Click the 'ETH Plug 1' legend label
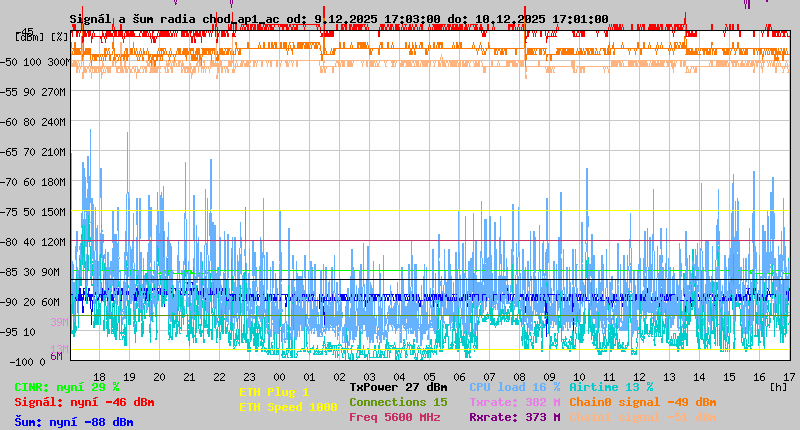800x430 pixels. [x=274, y=392]
